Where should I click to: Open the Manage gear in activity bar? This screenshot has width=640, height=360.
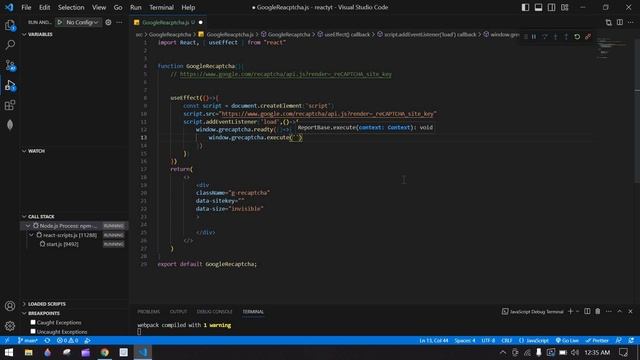[x=10, y=326]
